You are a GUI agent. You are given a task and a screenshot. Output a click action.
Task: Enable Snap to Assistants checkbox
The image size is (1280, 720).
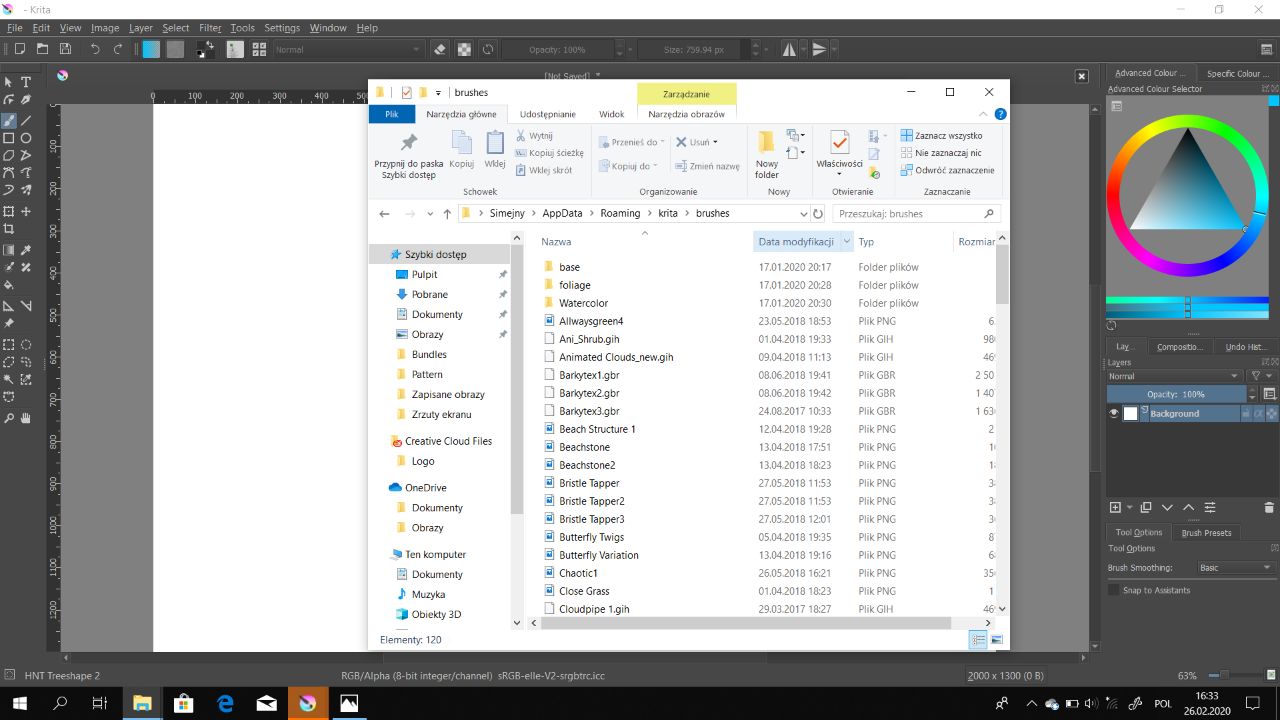[1113, 590]
